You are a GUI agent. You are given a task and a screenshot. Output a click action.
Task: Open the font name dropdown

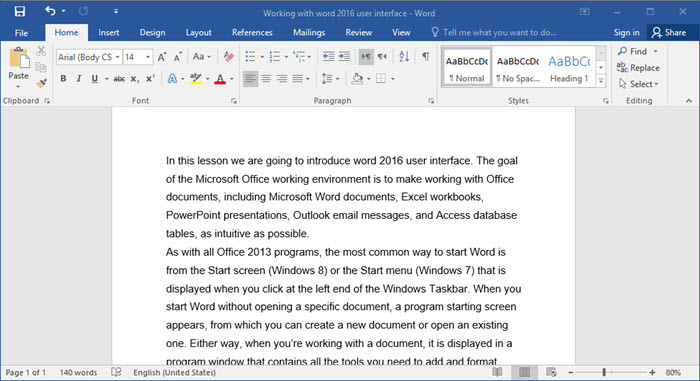coord(117,57)
